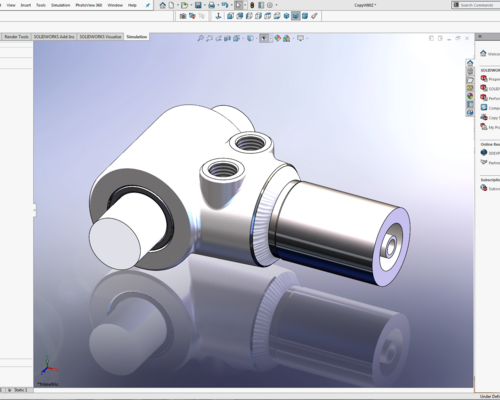Click the Welcome link in the task pane

pos(490,54)
